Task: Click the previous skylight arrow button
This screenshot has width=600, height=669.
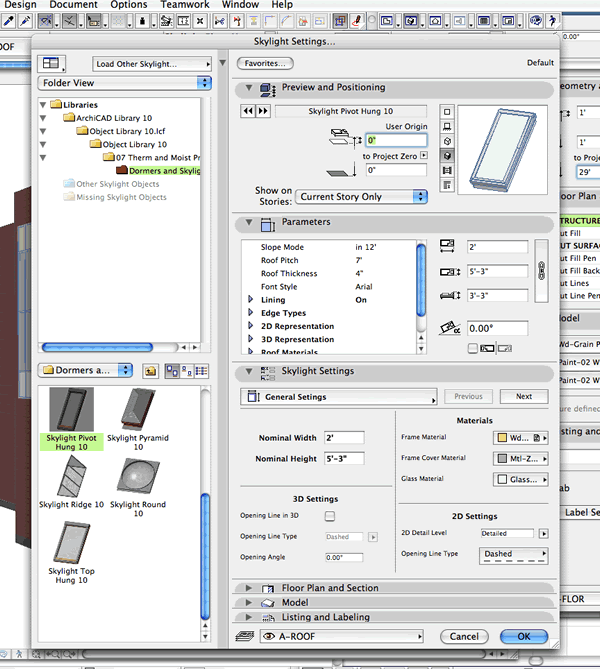Action: [x=248, y=111]
